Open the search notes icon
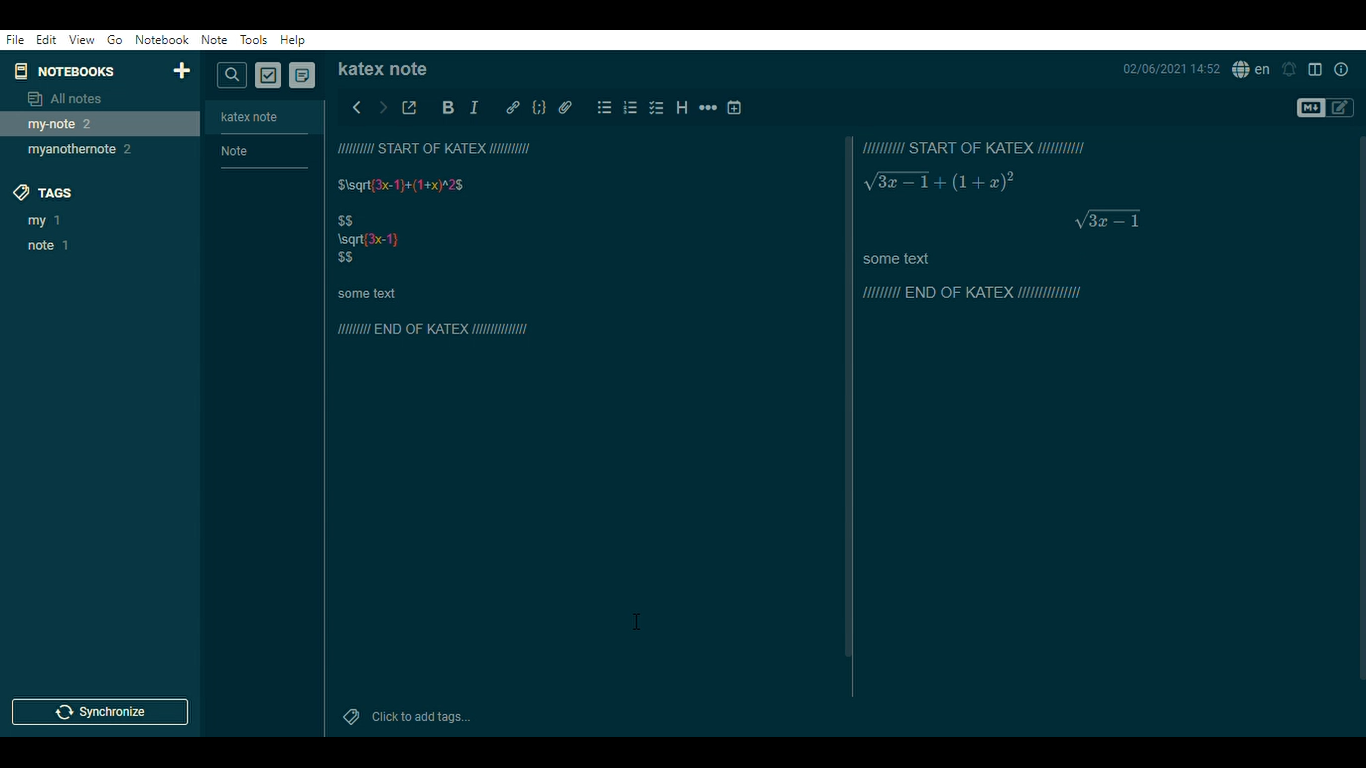This screenshot has width=1372, height=772. pos(231,75)
